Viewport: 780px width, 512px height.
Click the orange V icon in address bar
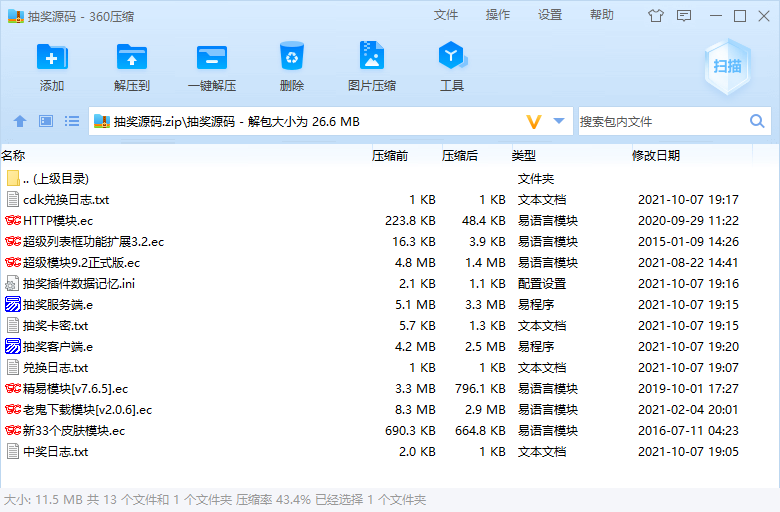point(534,121)
